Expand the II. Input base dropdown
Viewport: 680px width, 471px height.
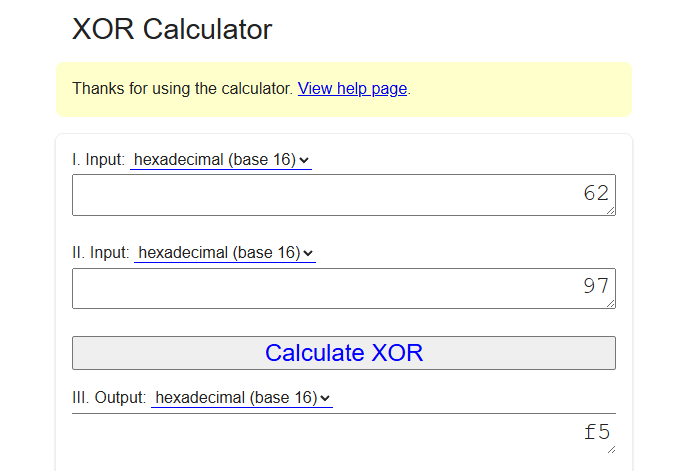[x=225, y=253]
